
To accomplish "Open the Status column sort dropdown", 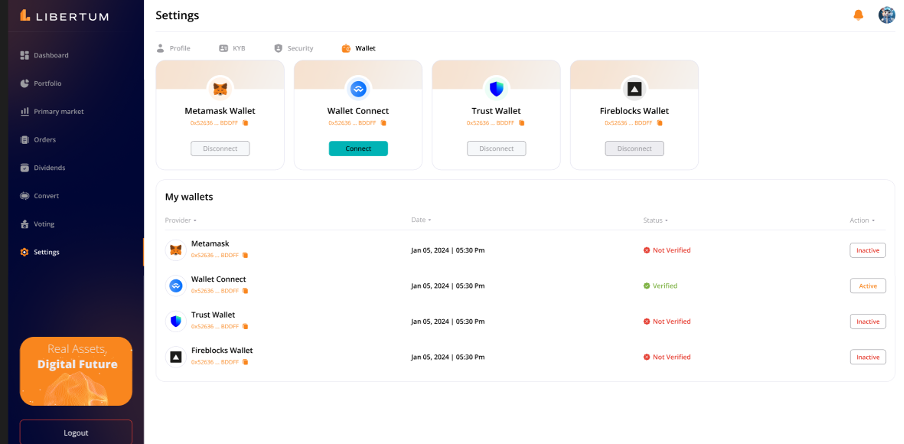I will (655, 220).
